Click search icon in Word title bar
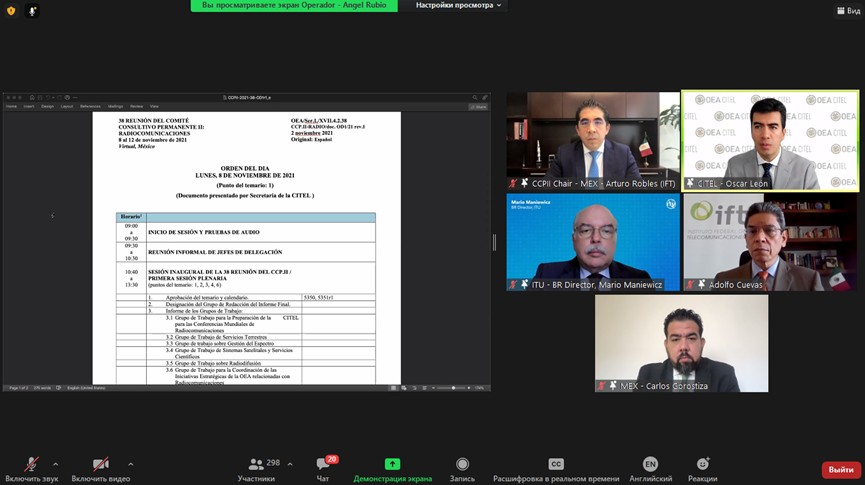Viewport: 865px width, 485px height. click(x=474, y=98)
